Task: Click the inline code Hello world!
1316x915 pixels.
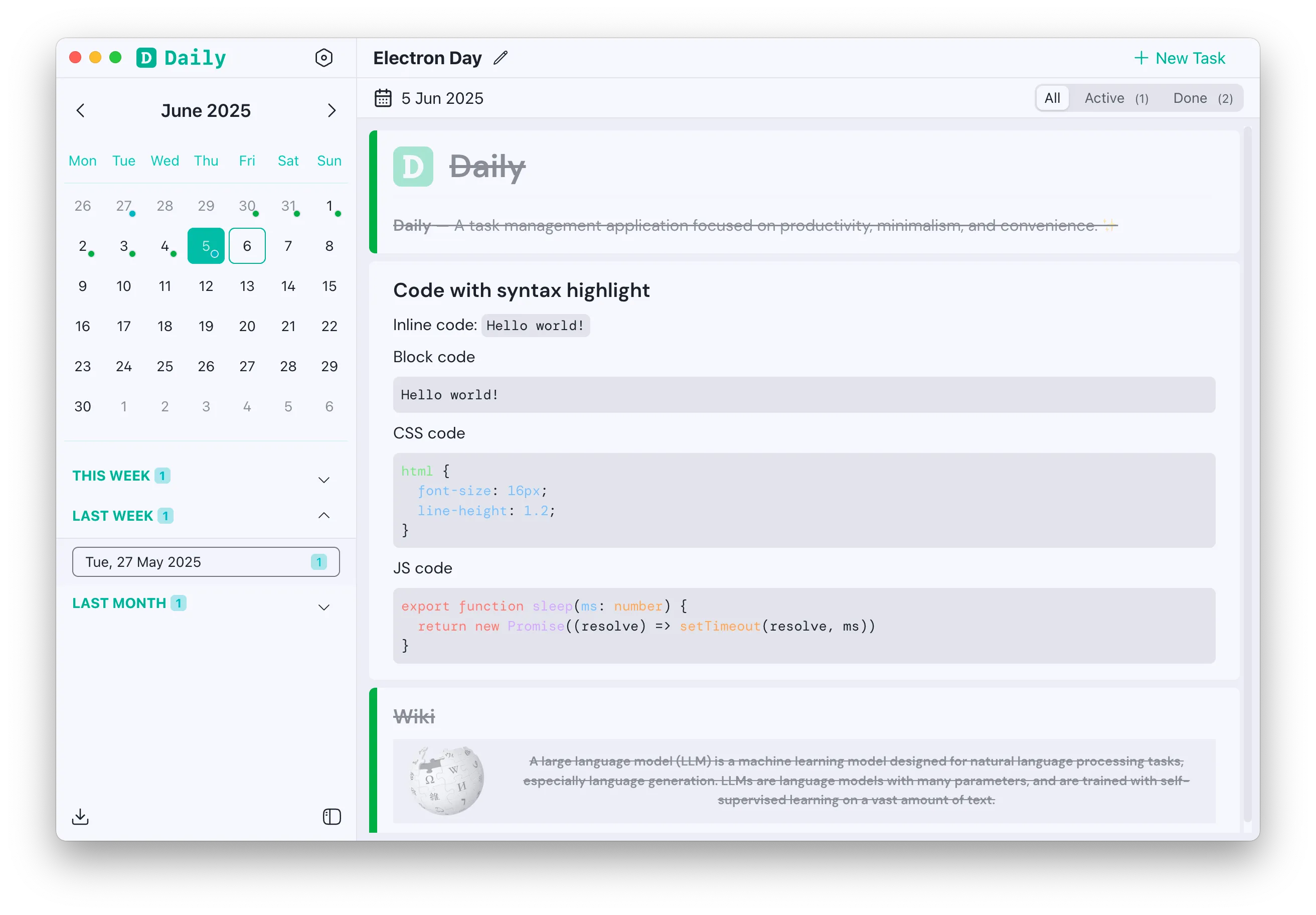Action: click(535, 326)
